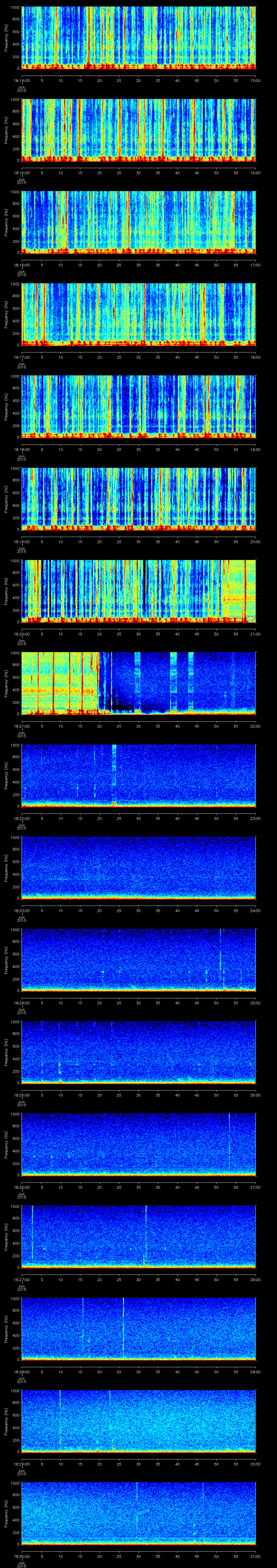Click the spectrogram panel starting at 18:23:00
The width and height of the screenshot is (277, 1568).
tap(139, 868)
